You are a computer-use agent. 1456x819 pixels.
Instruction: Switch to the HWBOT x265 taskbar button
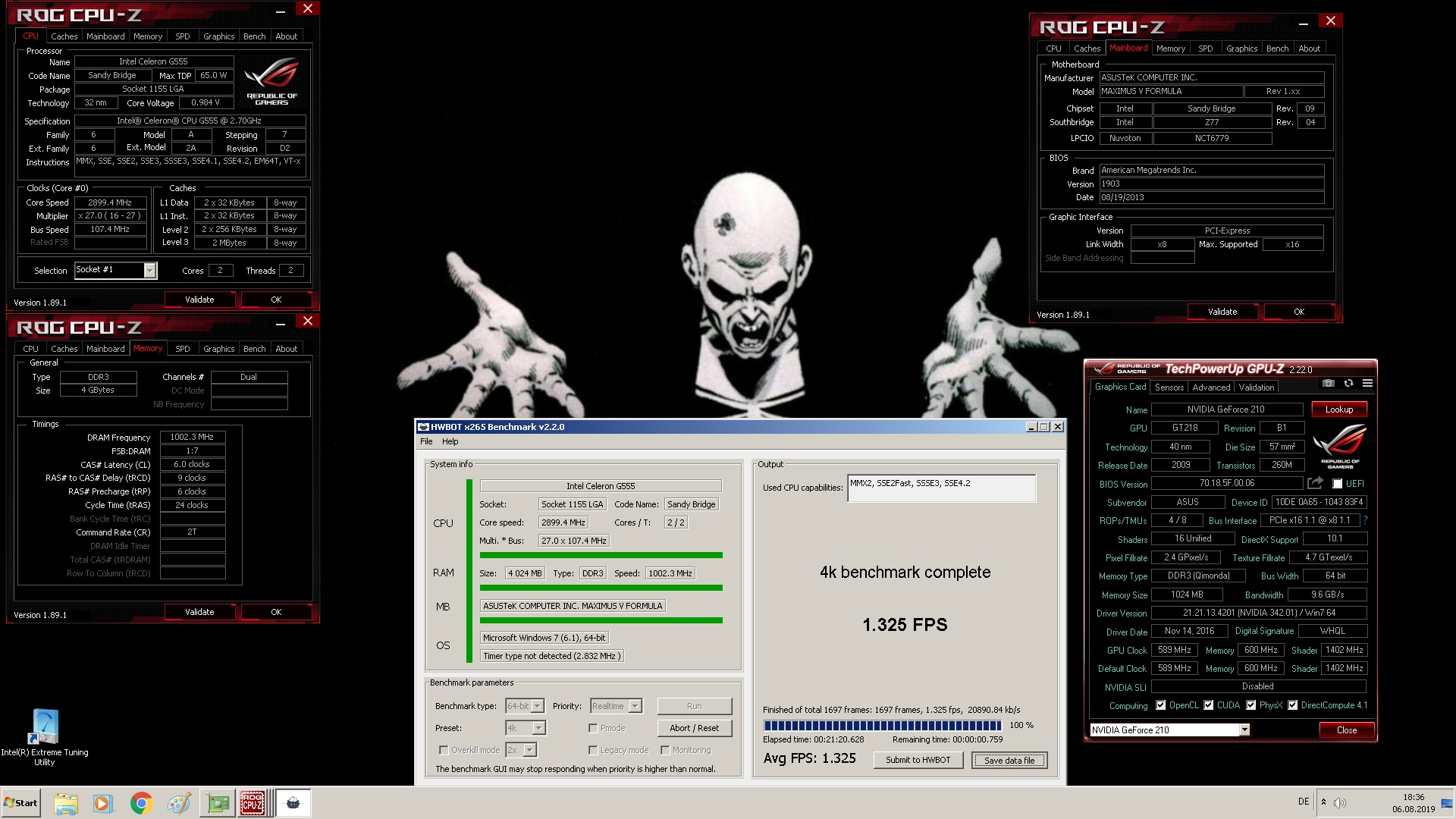[293, 803]
